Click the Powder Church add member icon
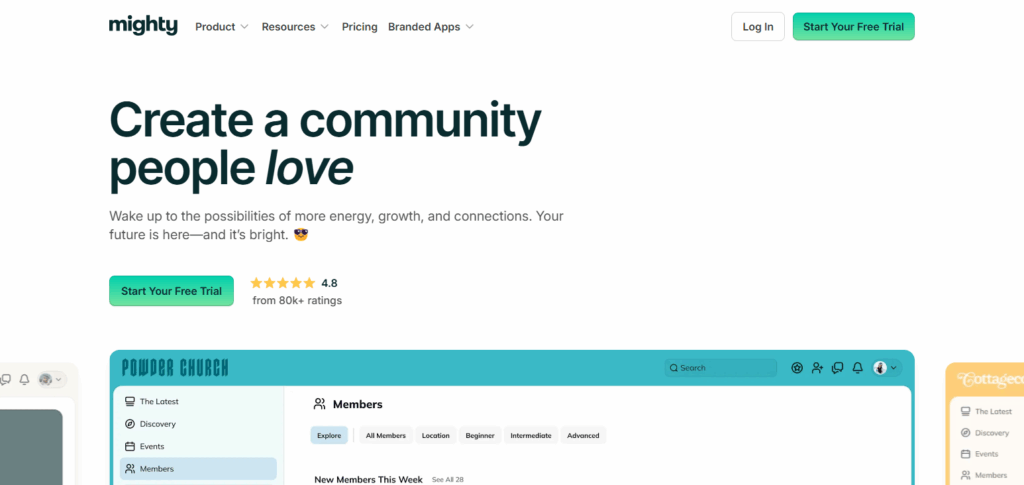Viewport: 1024px width, 485px height. tap(817, 368)
